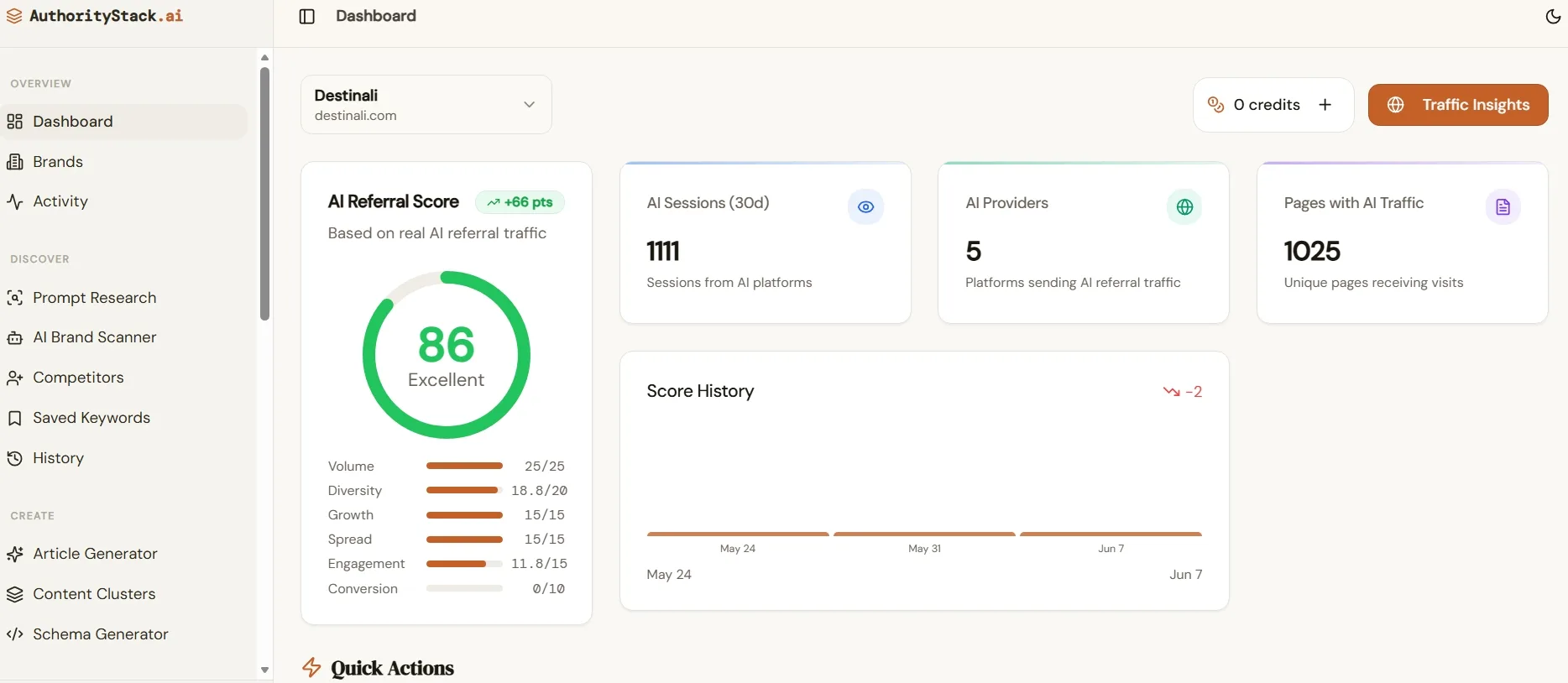
Task: Click the chevron in Destinali selector
Action: (x=530, y=105)
